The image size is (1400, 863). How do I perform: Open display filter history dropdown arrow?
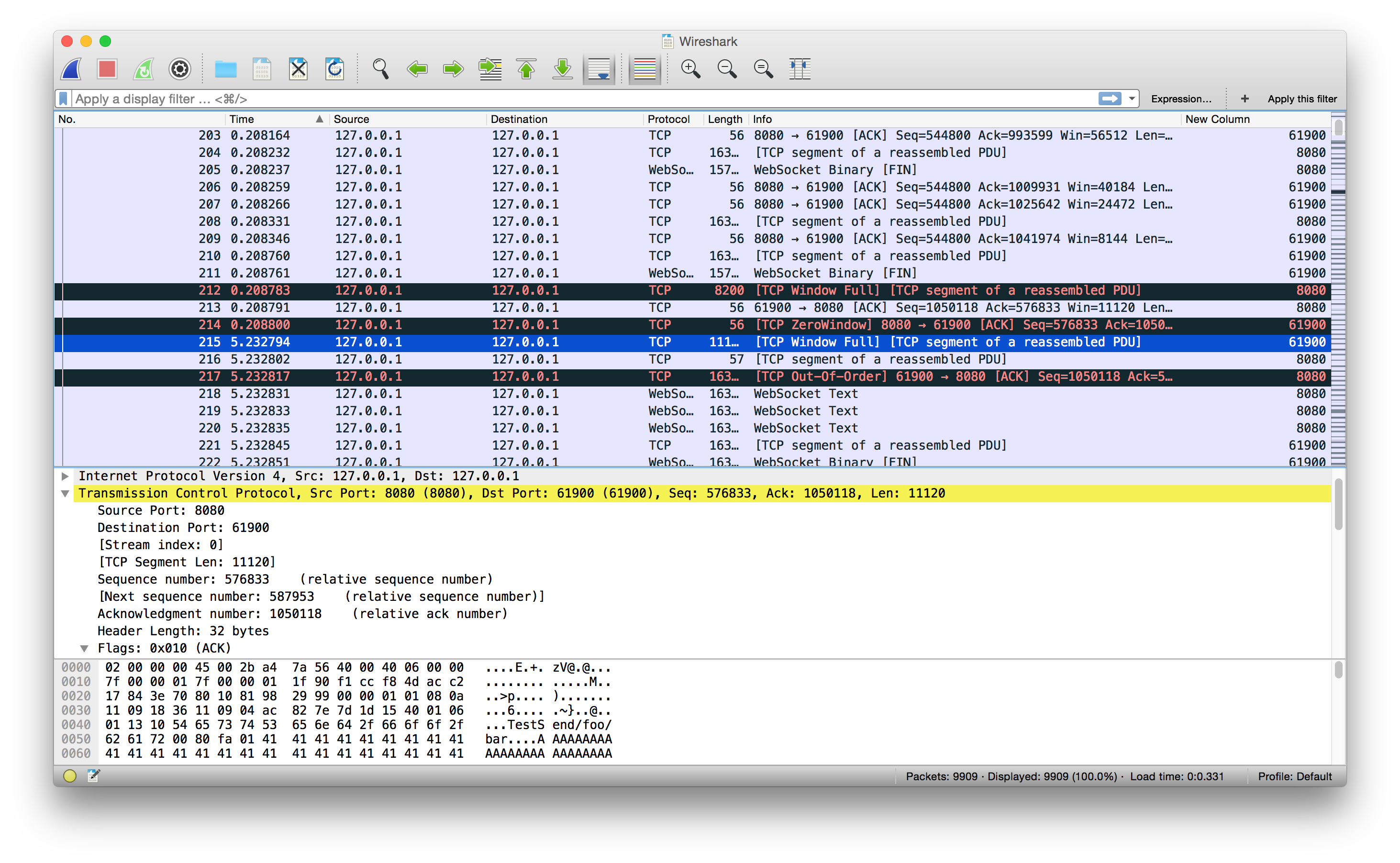pos(1131,99)
